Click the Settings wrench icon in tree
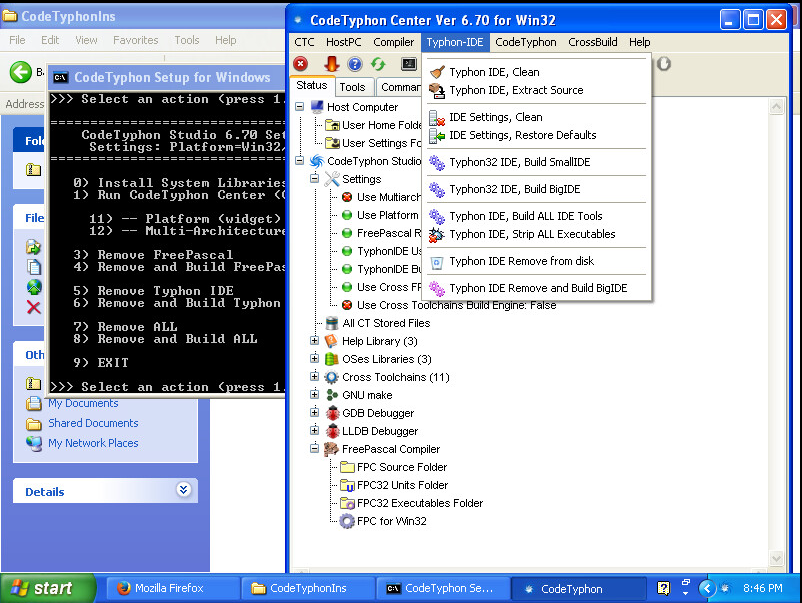This screenshot has width=802, height=603. (x=332, y=179)
